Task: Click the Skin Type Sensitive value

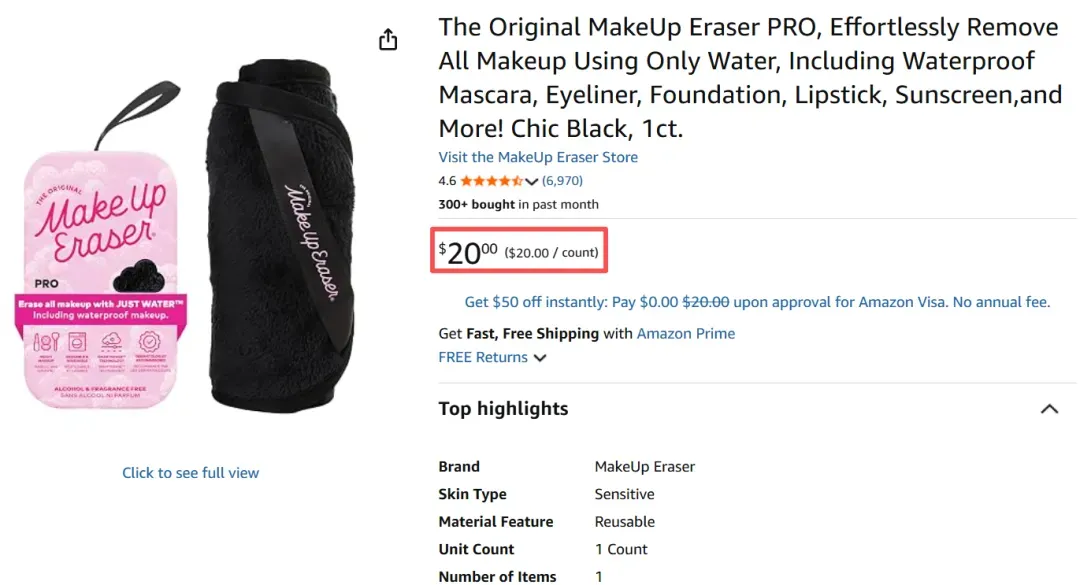Action: (x=624, y=494)
